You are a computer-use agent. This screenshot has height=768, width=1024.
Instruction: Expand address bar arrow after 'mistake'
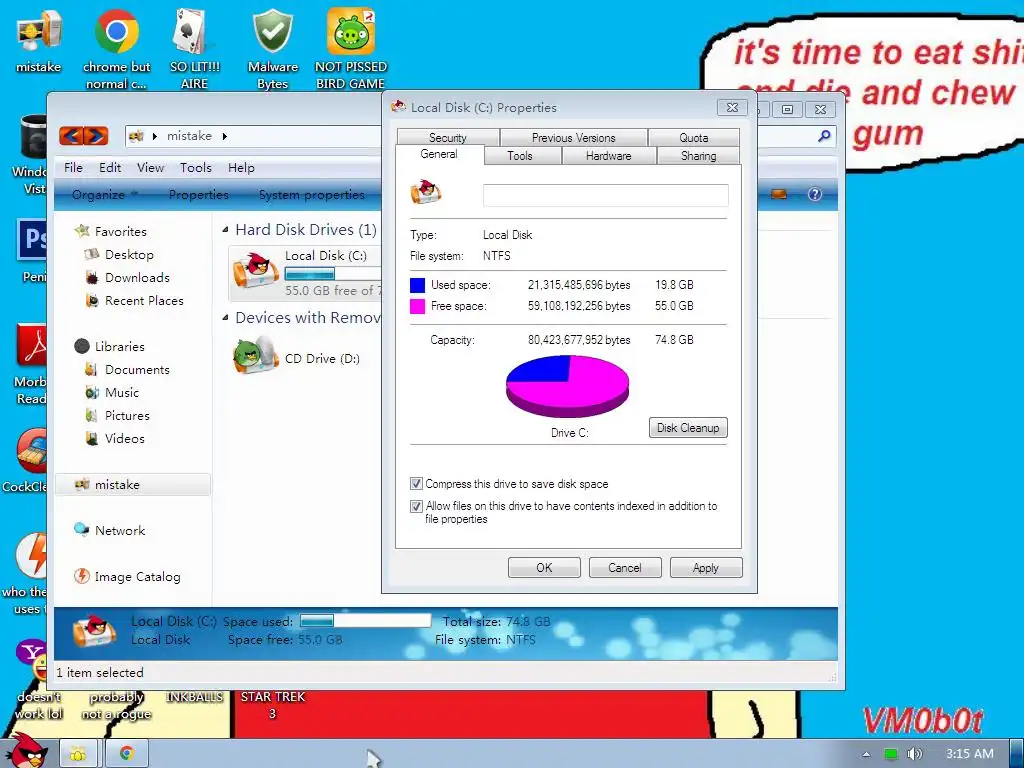point(225,136)
